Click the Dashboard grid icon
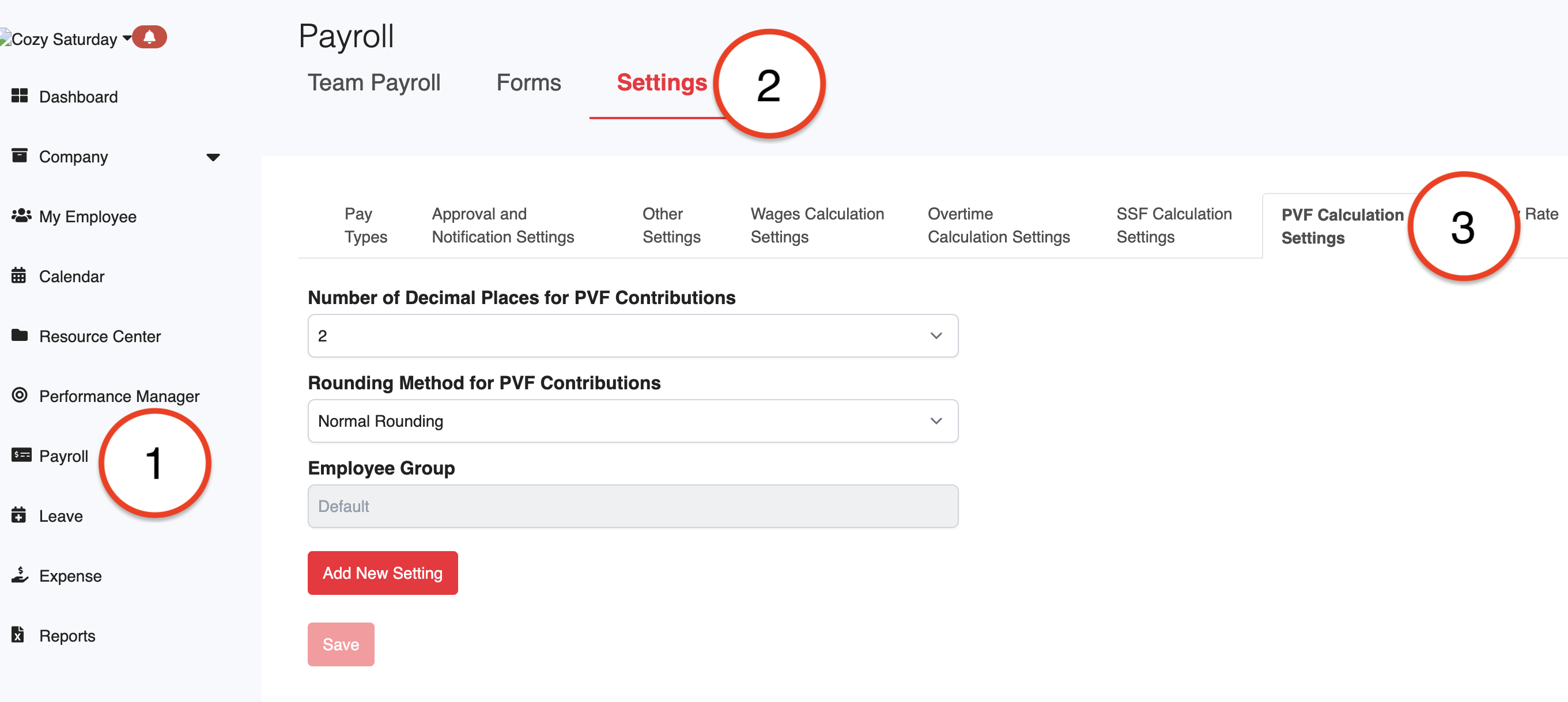 tap(20, 96)
